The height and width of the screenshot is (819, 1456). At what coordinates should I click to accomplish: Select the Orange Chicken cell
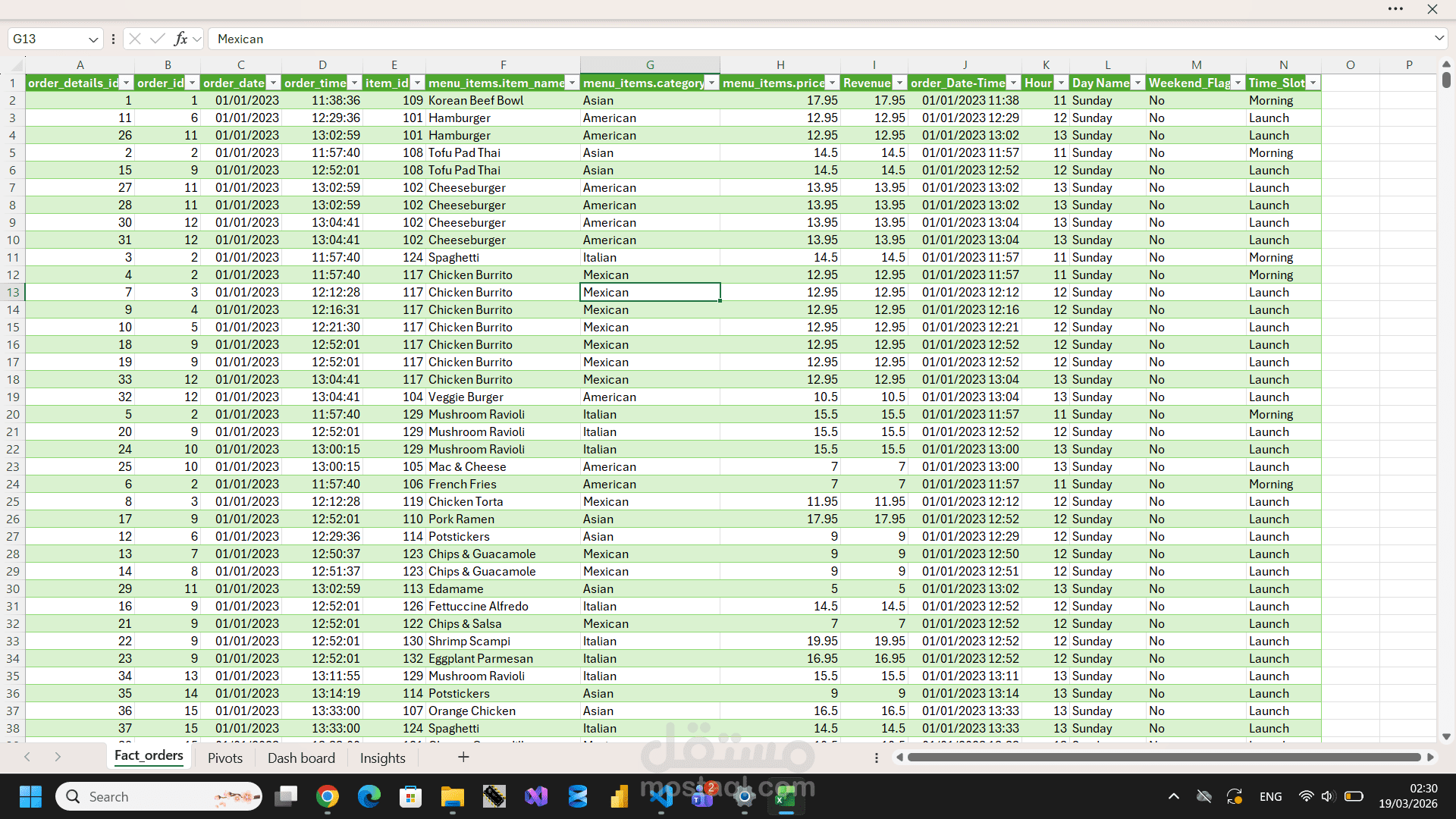(x=503, y=711)
